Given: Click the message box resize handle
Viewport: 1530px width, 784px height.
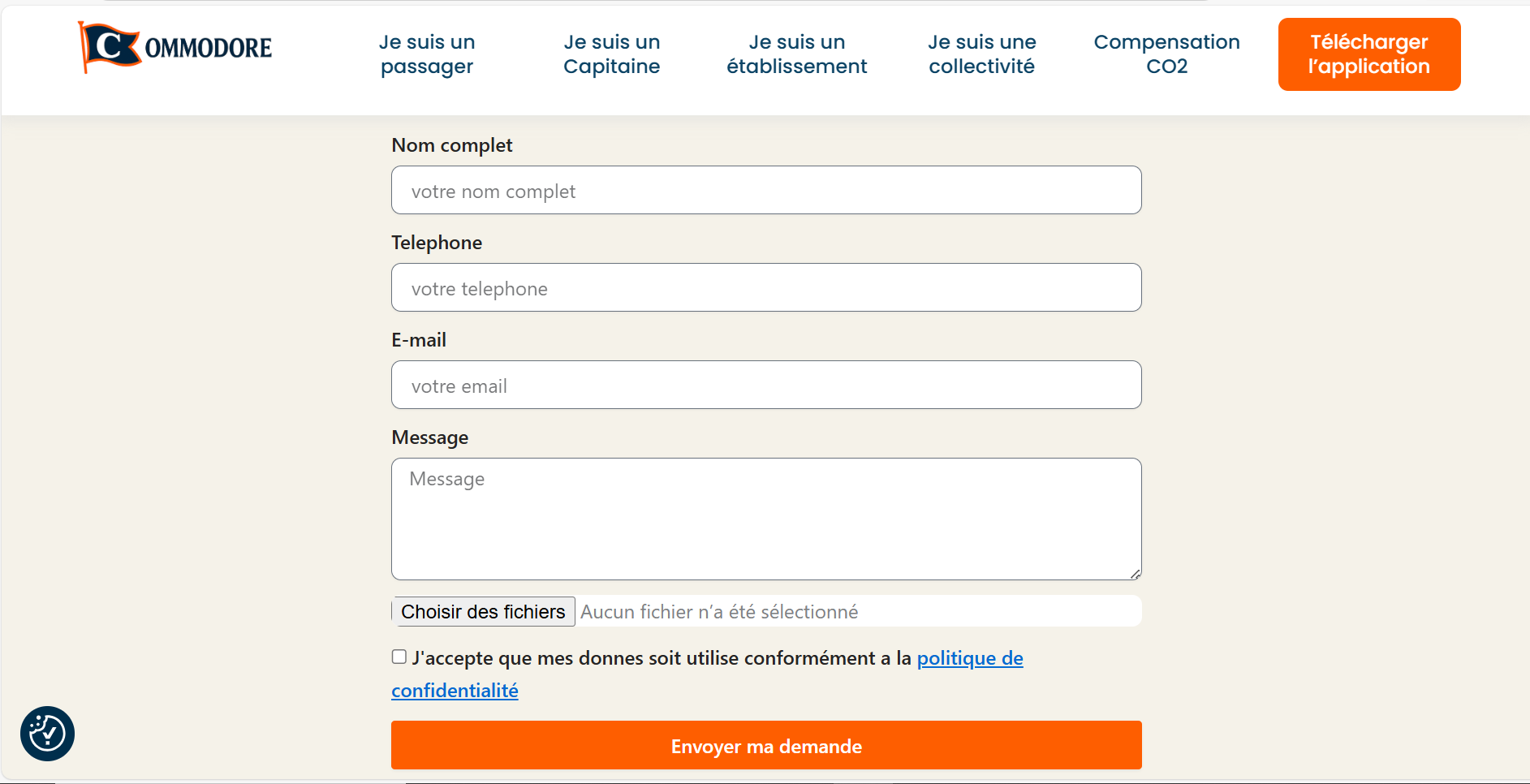Looking at the screenshot, I should click(x=1135, y=574).
